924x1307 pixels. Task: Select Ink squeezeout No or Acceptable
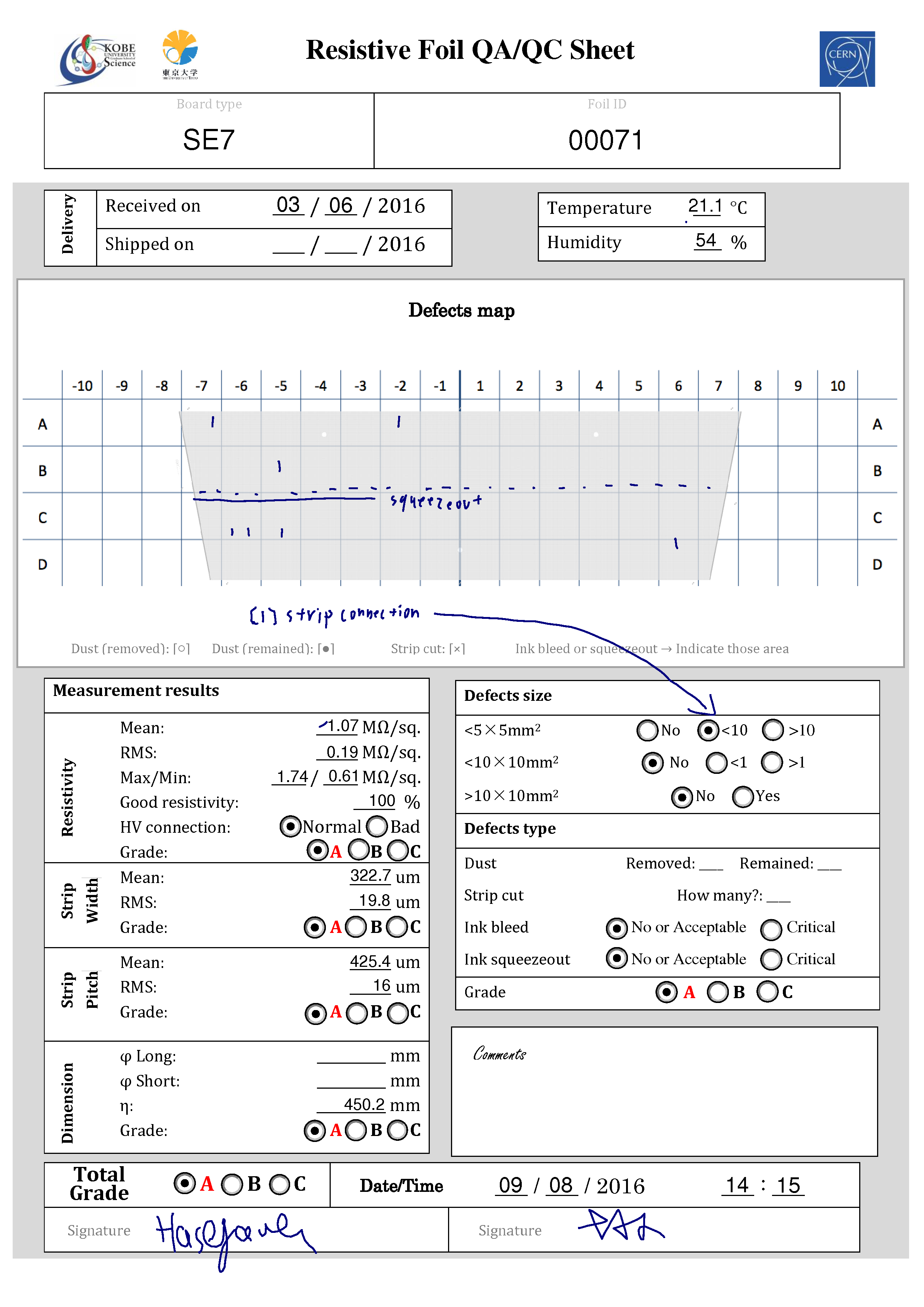pos(617,958)
